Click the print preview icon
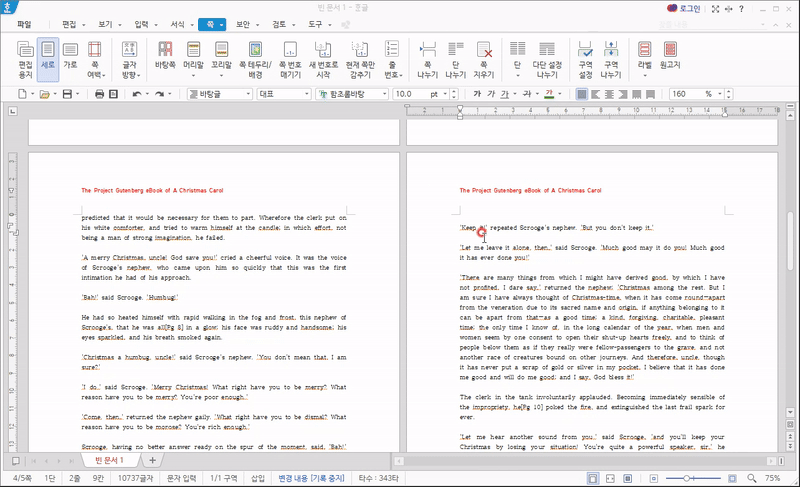This screenshot has height=487, width=800. [x=113, y=94]
